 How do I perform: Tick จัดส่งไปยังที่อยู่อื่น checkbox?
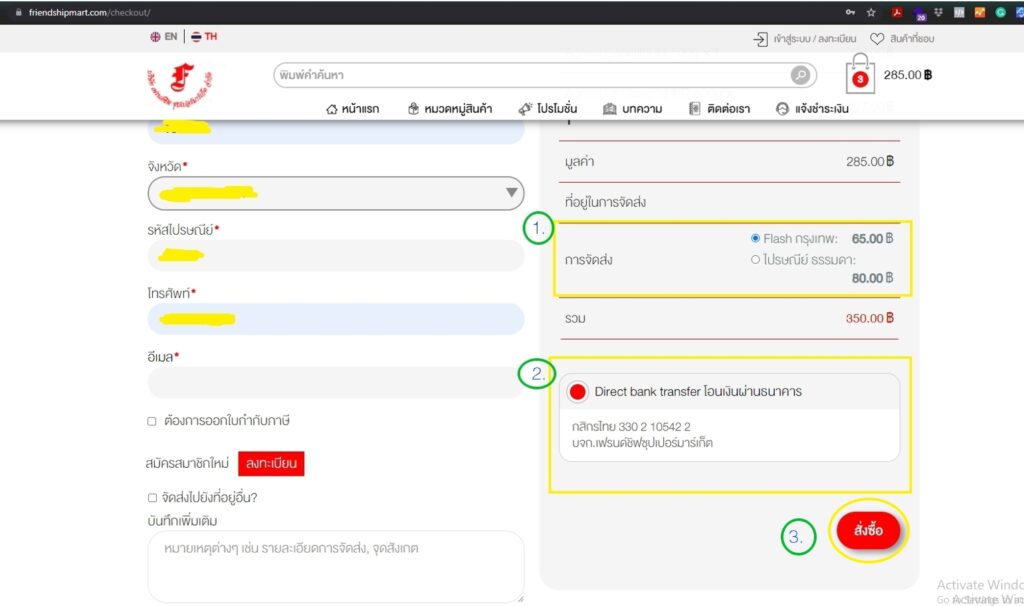(152, 497)
